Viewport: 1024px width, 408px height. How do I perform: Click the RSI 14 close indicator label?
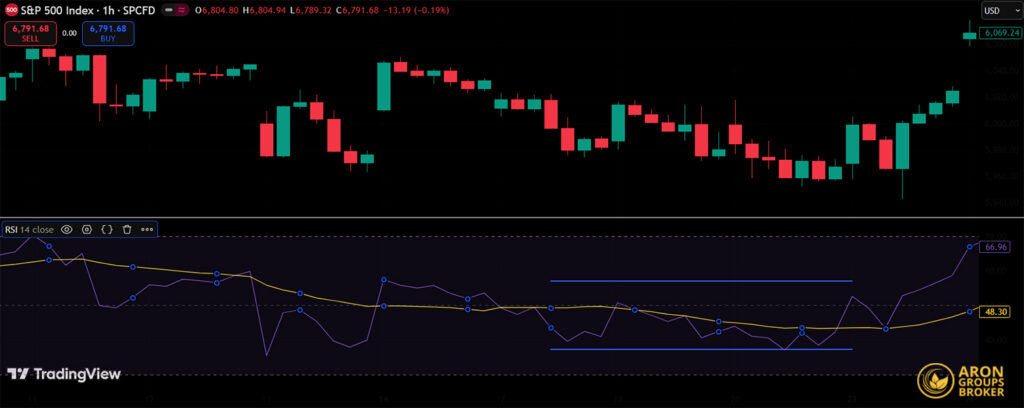[29, 229]
